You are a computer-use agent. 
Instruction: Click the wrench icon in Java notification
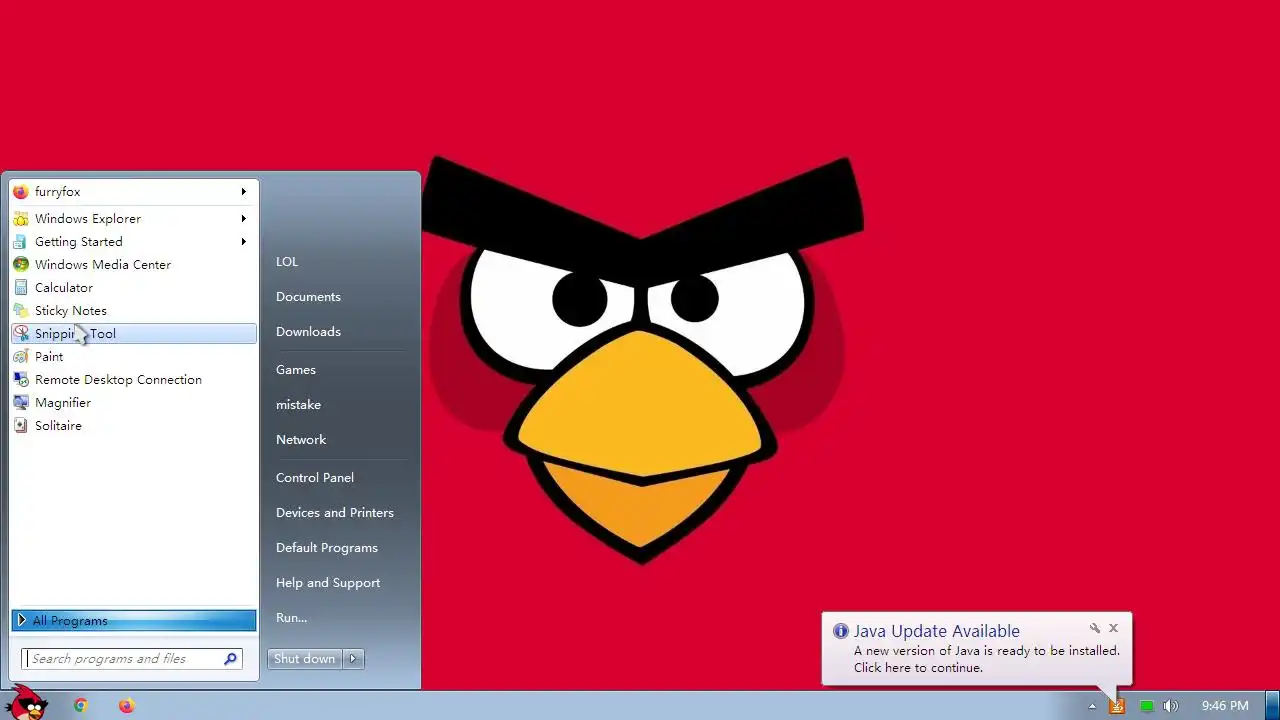click(1095, 629)
